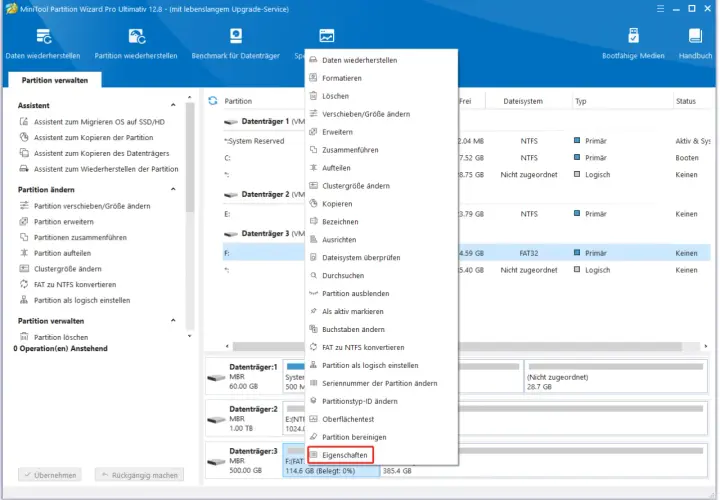Collapse the Partition ändern section
This screenshot has width=720, height=500.
pos(173,189)
